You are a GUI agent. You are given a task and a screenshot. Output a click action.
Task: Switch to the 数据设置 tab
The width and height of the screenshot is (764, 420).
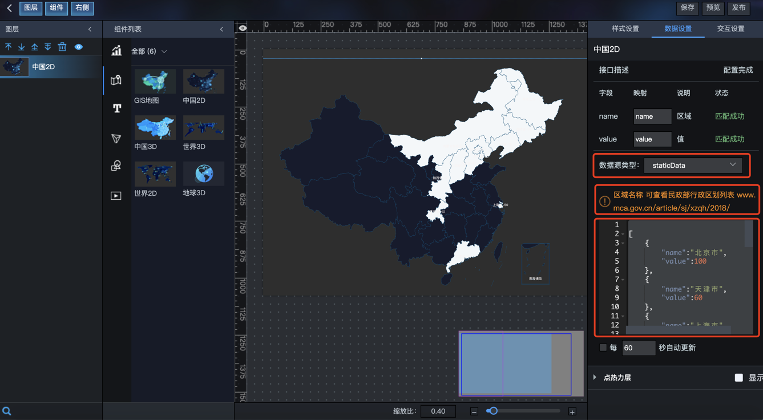pos(678,29)
